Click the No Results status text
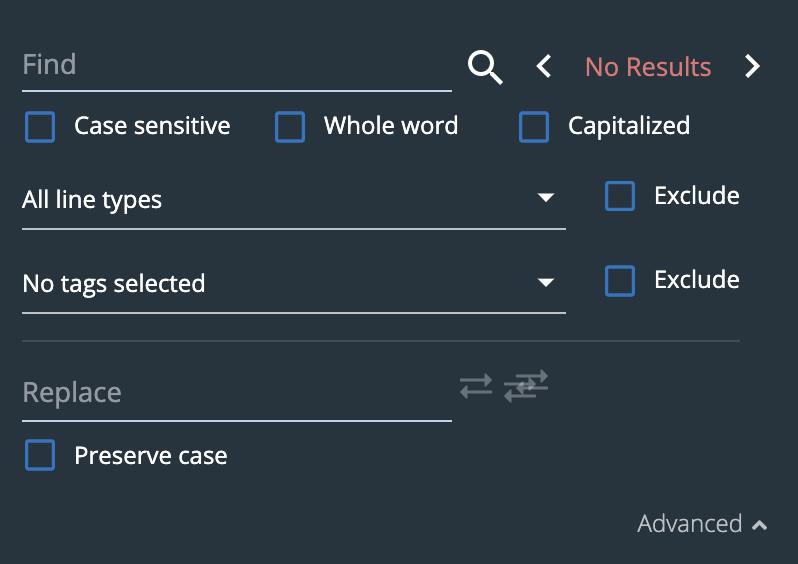798x564 pixels. point(648,67)
